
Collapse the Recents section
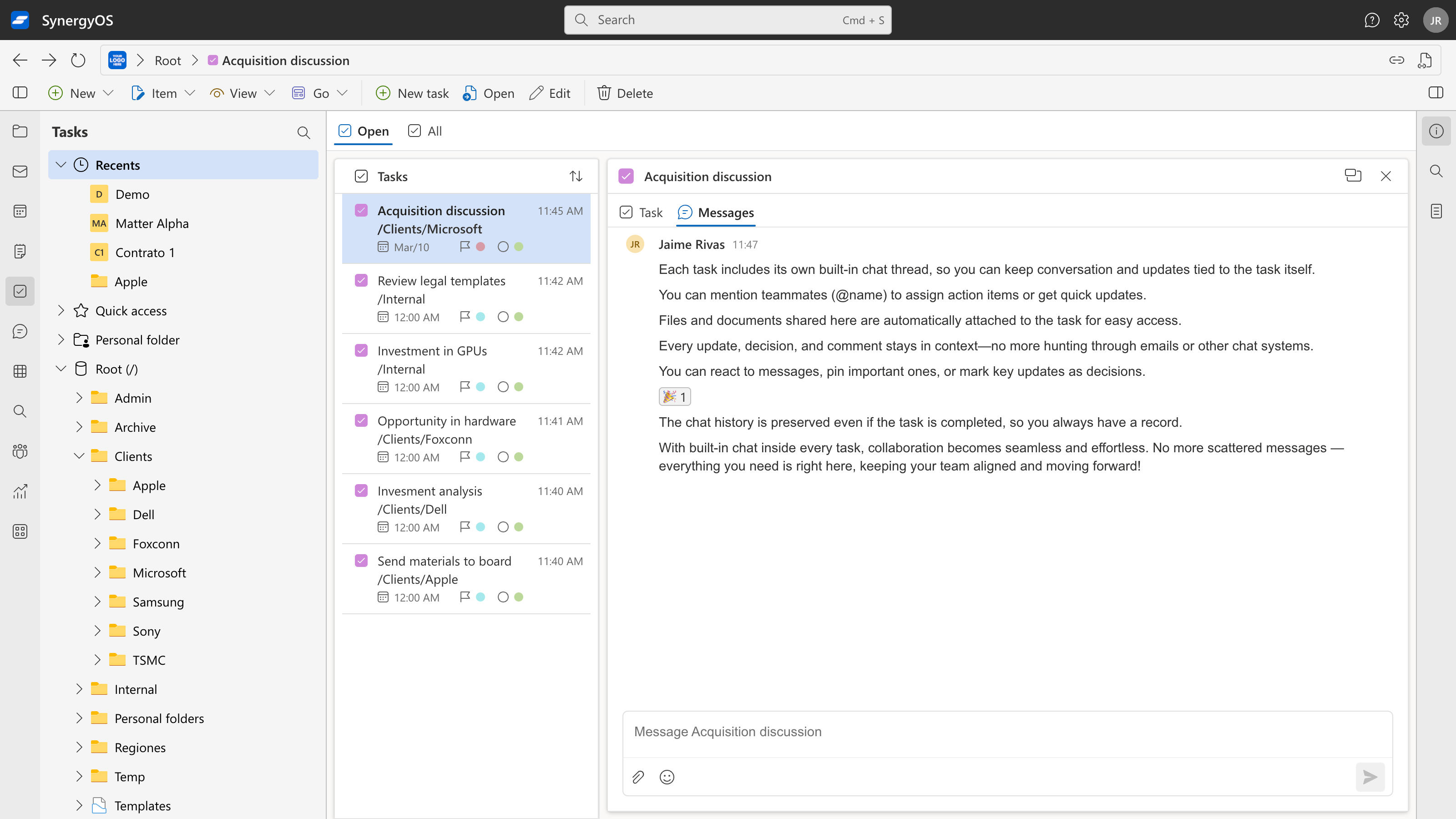point(61,164)
